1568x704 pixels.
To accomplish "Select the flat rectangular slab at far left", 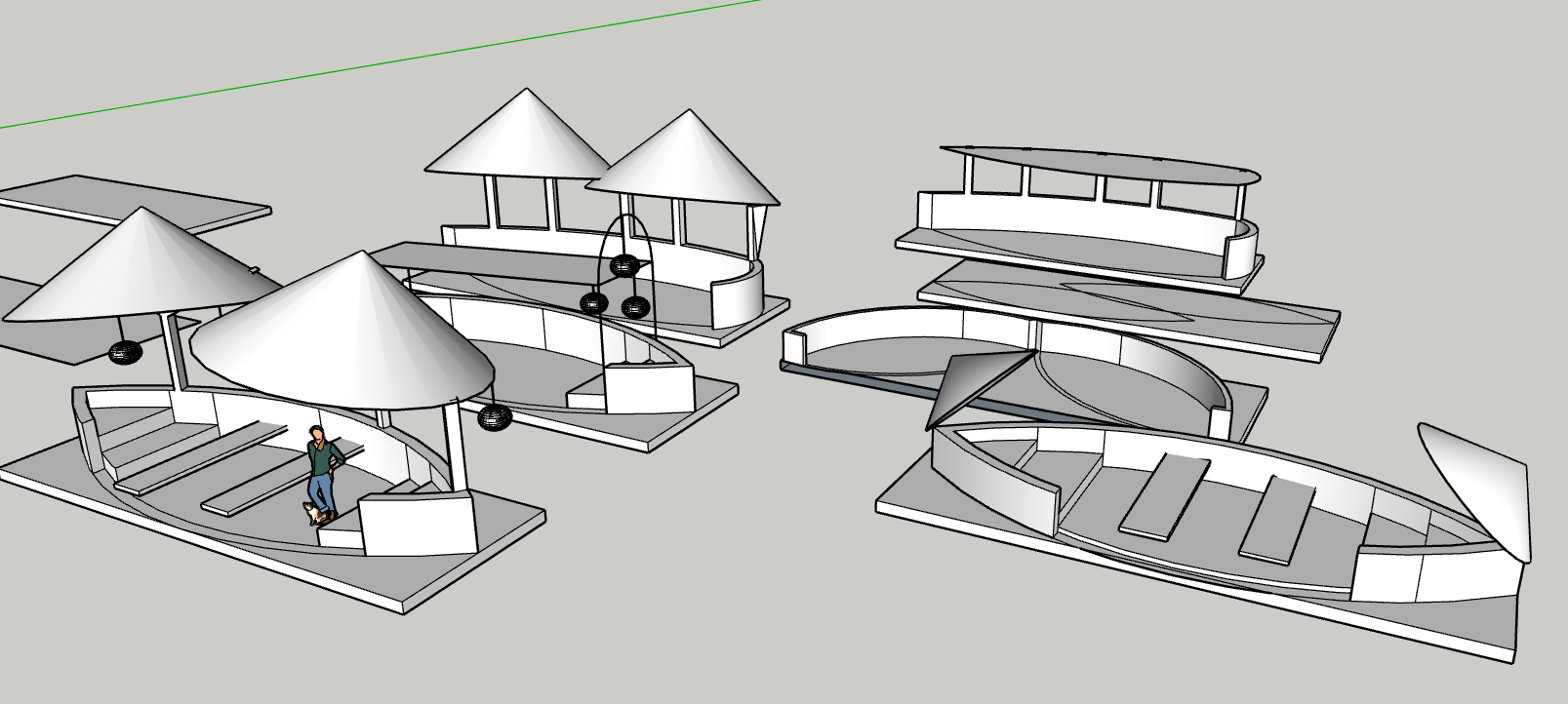I will [x=137, y=203].
